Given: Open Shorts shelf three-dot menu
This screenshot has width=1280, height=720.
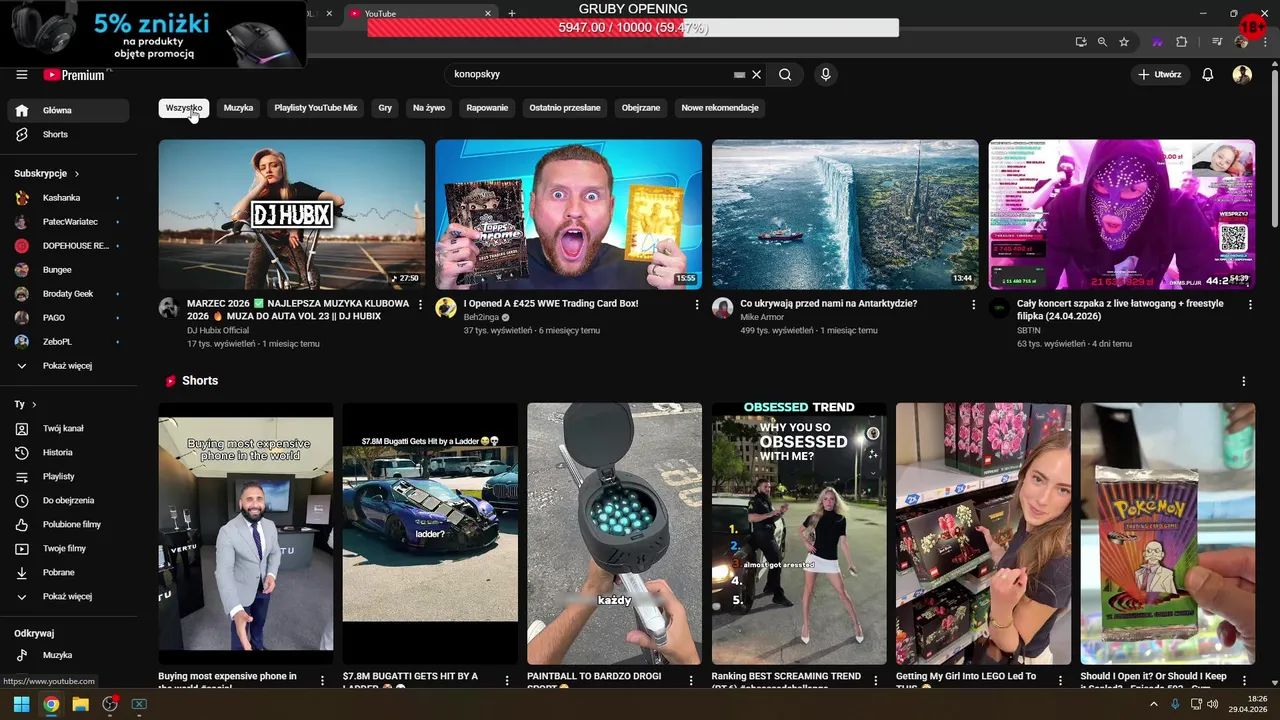Looking at the screenshot, I should (1244, 381).
